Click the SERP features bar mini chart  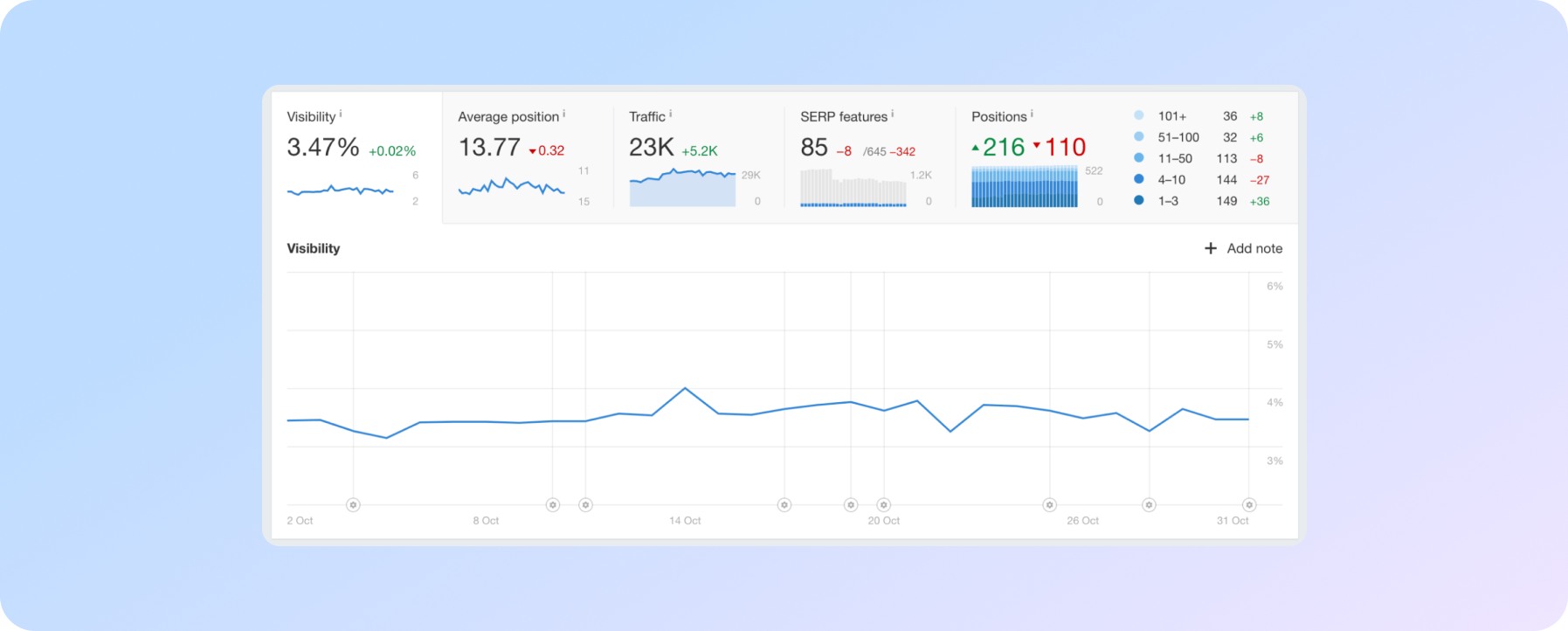pyautogui.click(x=853, y=188)
